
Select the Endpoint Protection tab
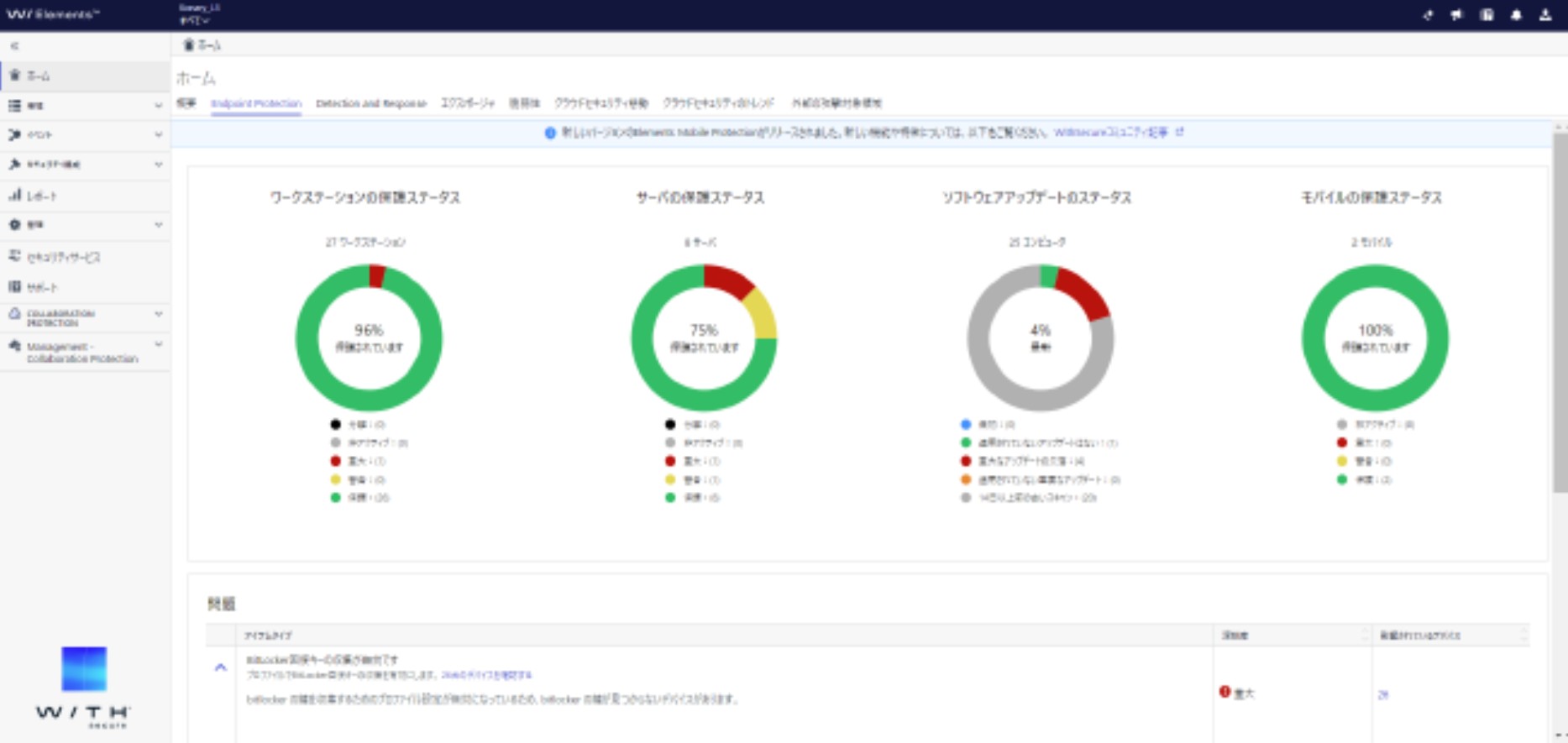(256, 103)
